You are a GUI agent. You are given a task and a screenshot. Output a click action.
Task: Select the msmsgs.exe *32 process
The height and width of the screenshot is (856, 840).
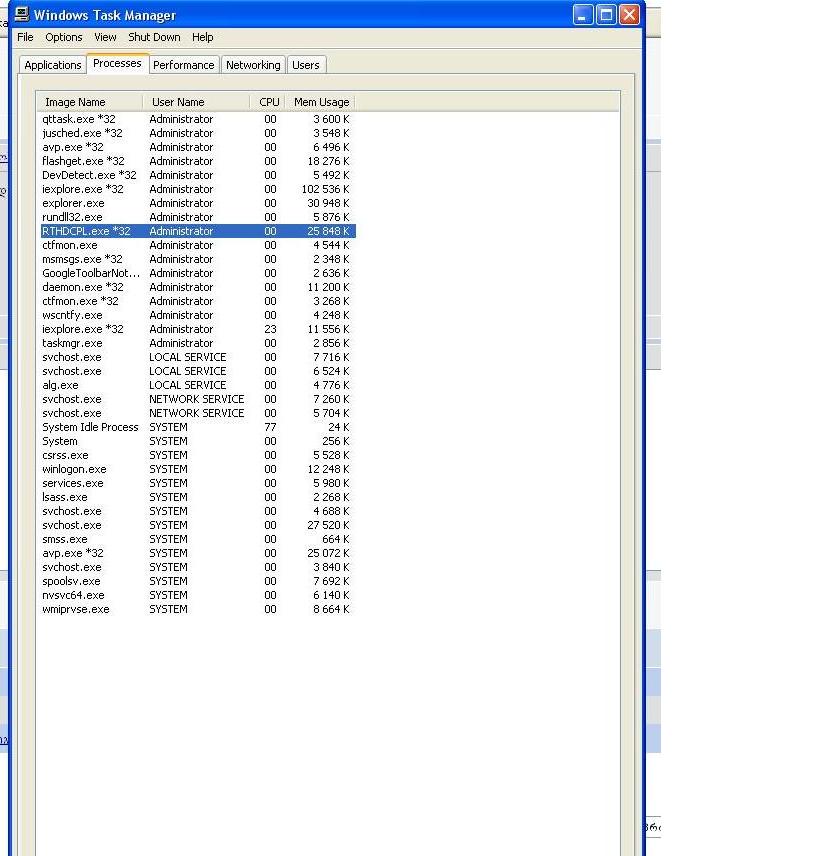(x=198, y=259)
